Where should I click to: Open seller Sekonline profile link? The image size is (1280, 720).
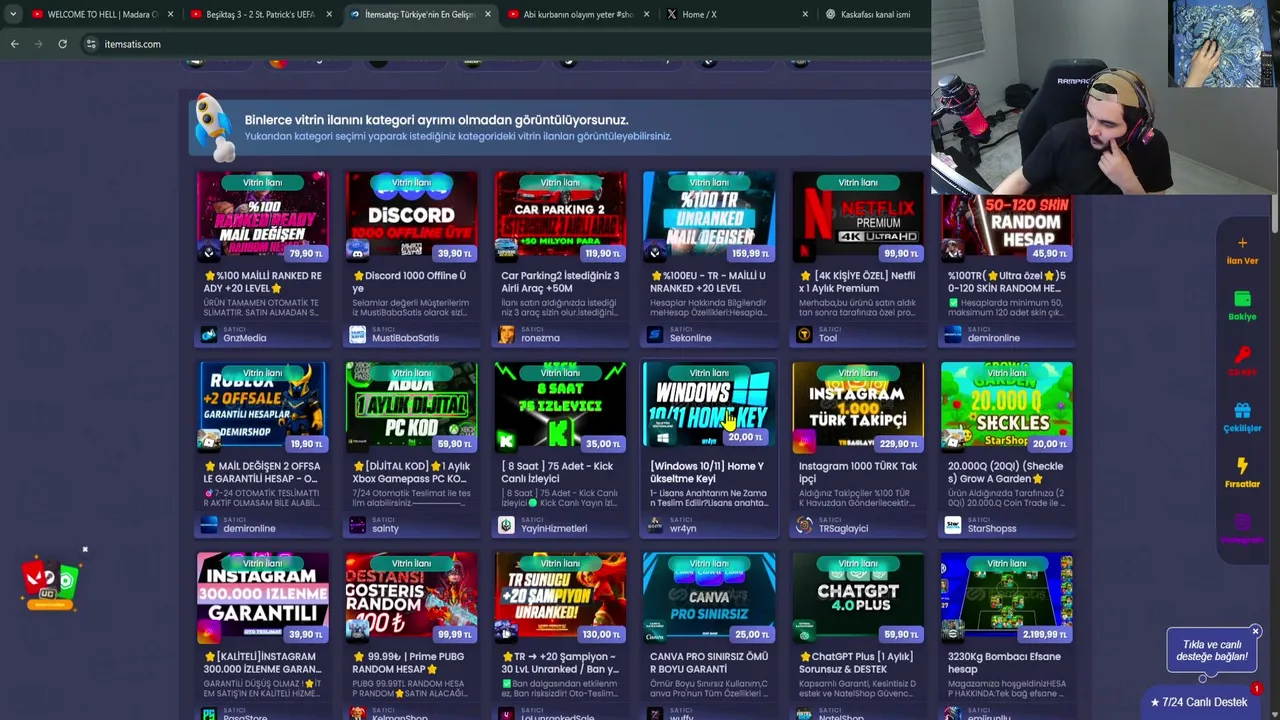[690, 338]
